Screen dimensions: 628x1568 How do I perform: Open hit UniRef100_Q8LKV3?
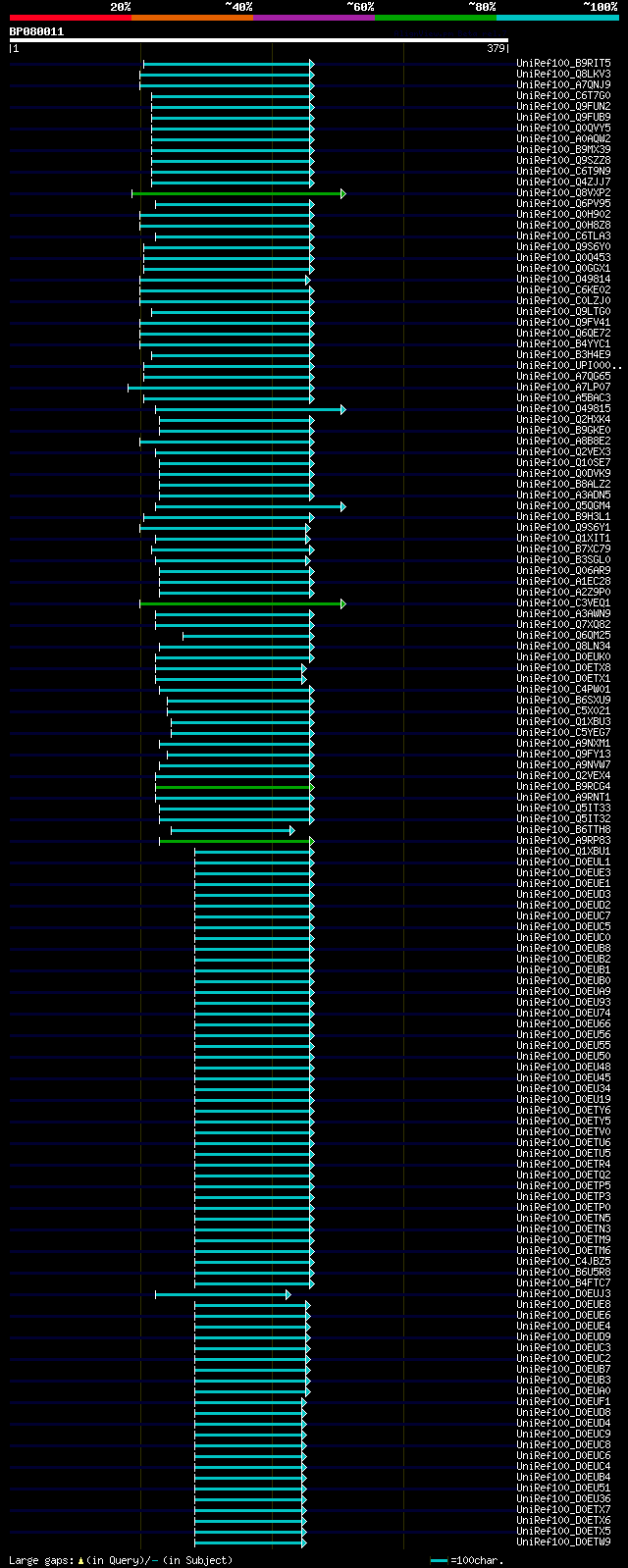tap(563, 75)
